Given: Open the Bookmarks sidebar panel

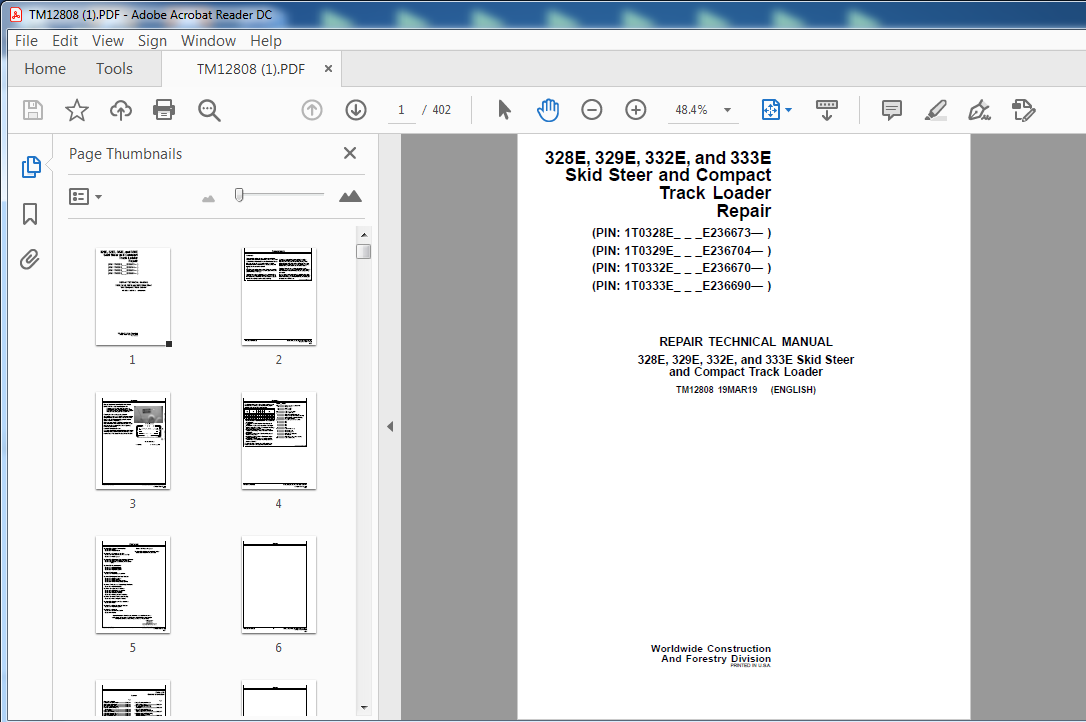Looking at the screenshot, I should point(30,214).
